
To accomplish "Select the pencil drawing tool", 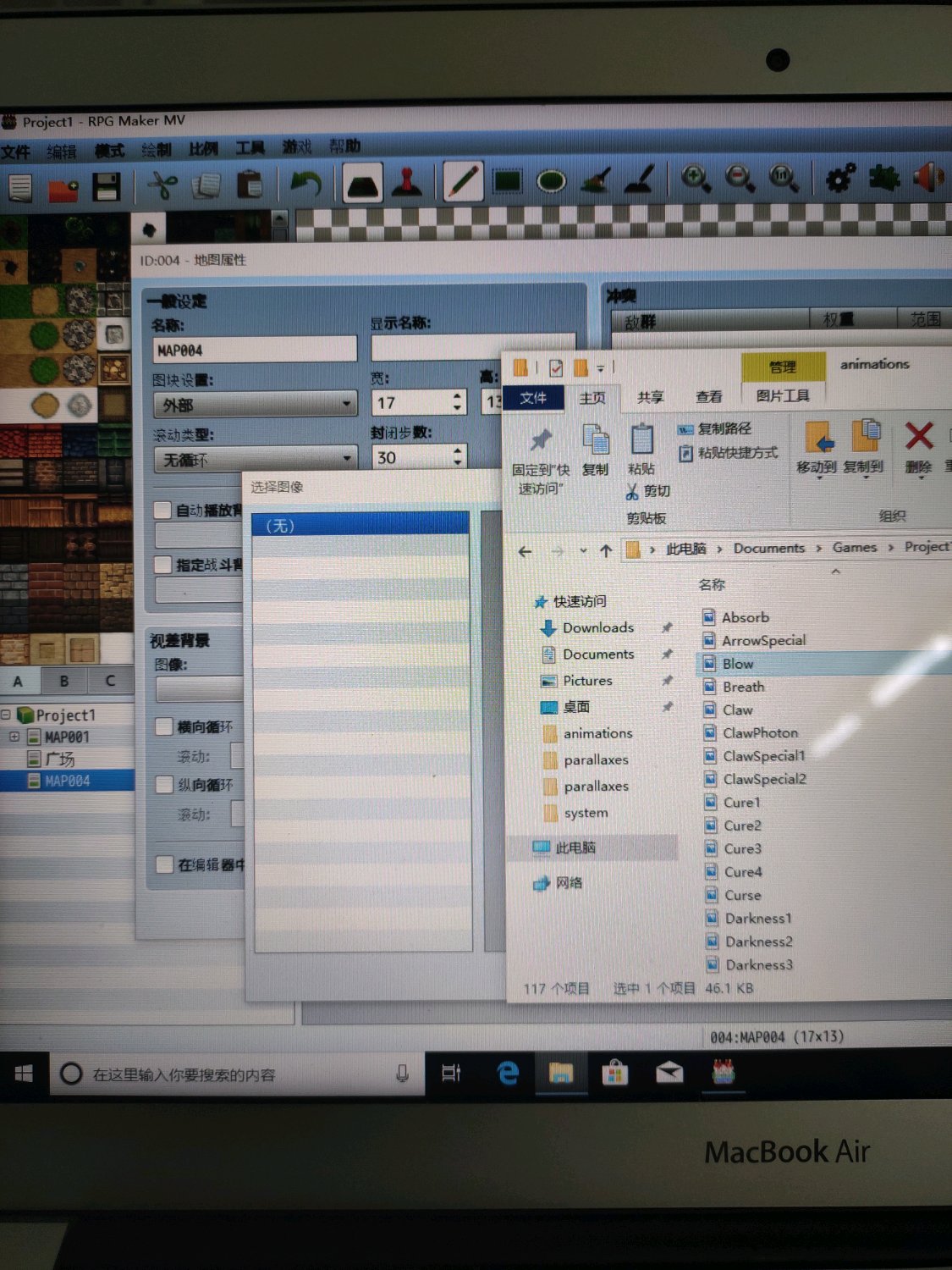I will tap(463, 181).
